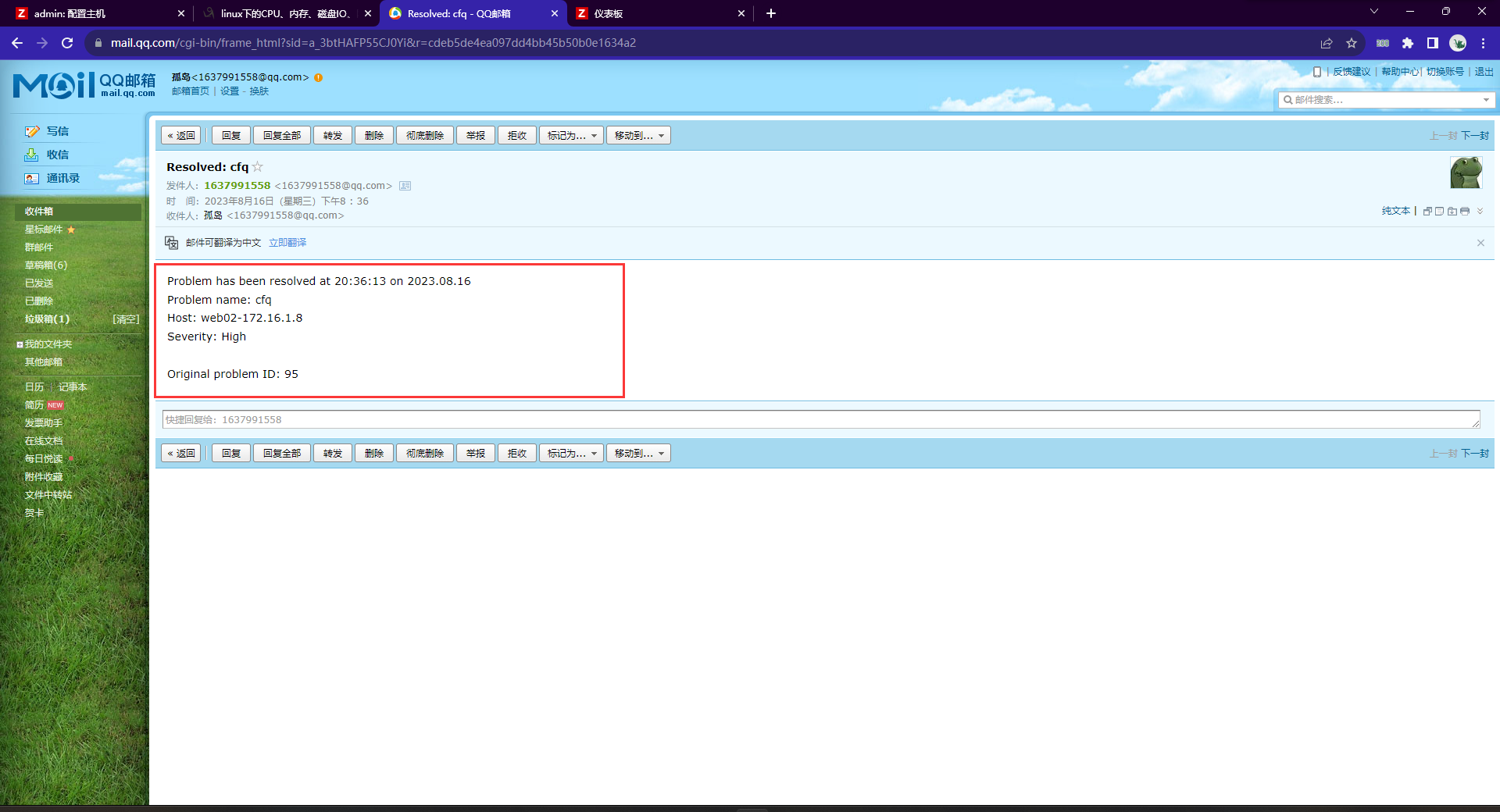The image size is (1500, 812).
Task: Expand My Folders (我的文件夹) tree
Action: 20,344
